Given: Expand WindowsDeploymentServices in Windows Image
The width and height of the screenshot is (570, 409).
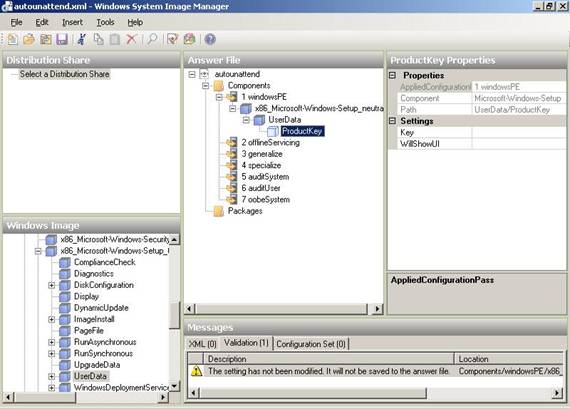Looking at the screenshot, I should click(x=52, y=388).
